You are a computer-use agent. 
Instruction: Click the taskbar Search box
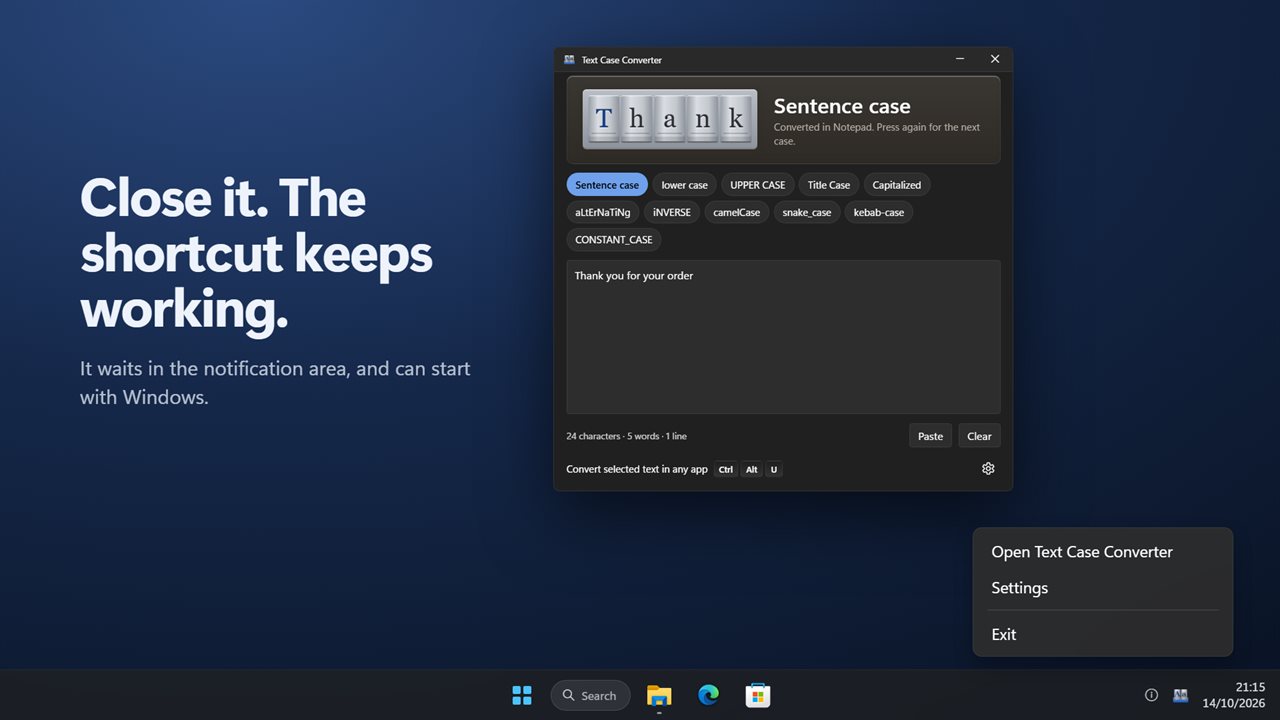(x=590, y=695)
